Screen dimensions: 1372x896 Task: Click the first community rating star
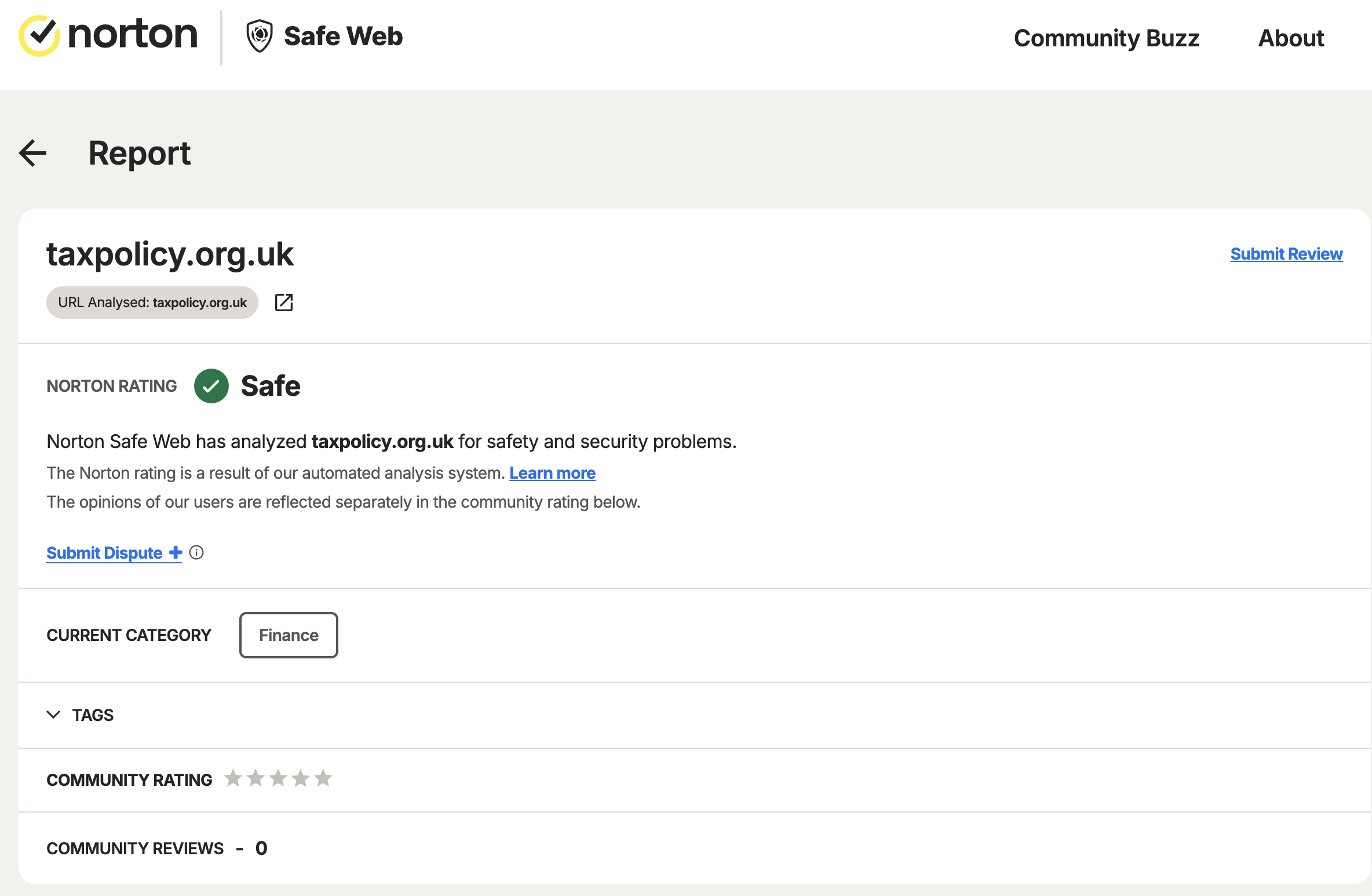coord(233,778)
